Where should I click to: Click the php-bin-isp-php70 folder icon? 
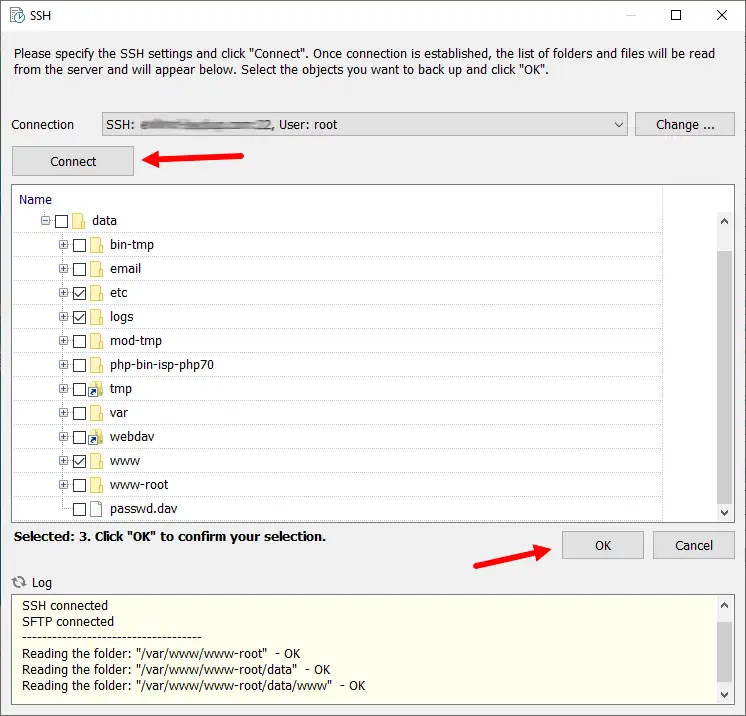[x=97, y=365]
